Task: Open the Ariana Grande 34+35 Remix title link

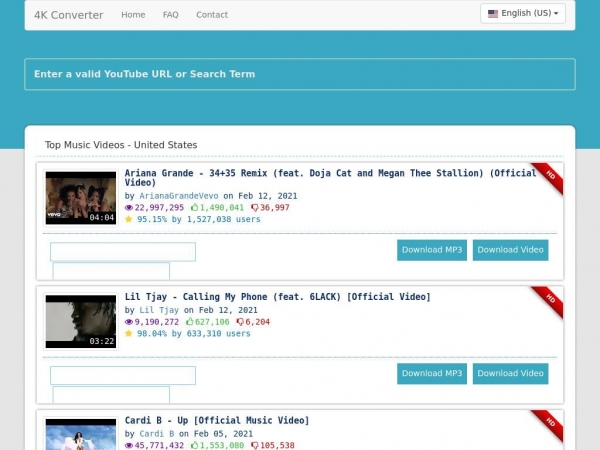Action: pyautogui.click(x=331, y=178)
